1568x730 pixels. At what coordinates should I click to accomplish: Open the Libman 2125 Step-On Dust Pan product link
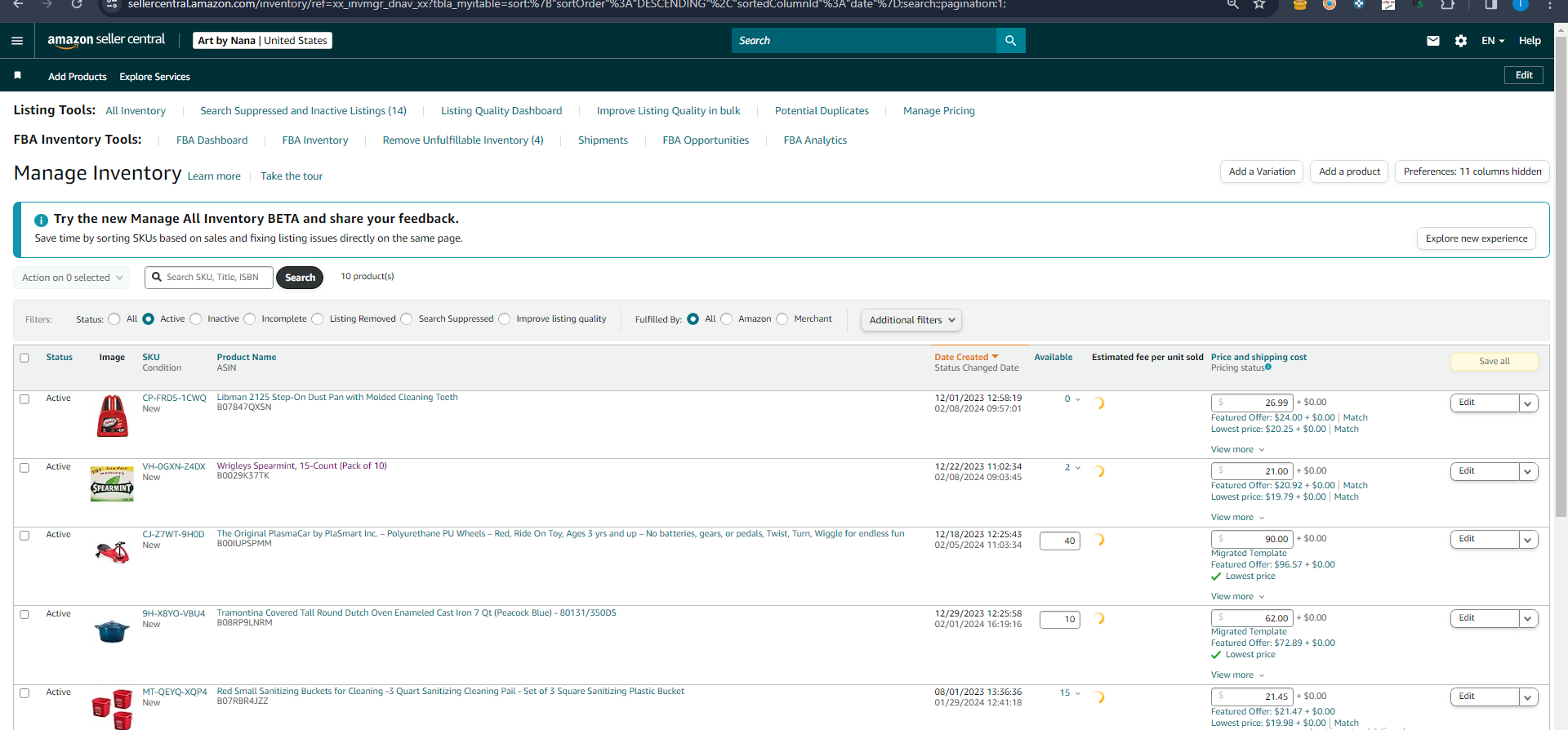[x=337, y=398]
